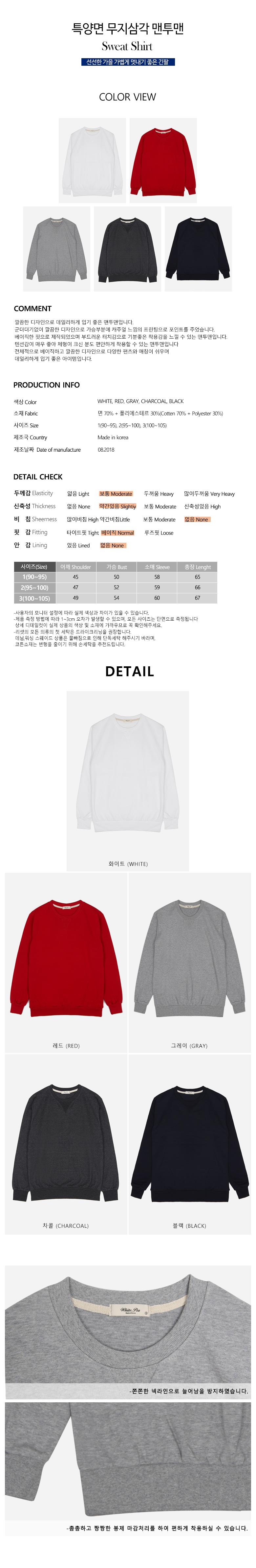
Task: Select the black sweatshirt thumbnail in Color View
Action: [198, 249]
